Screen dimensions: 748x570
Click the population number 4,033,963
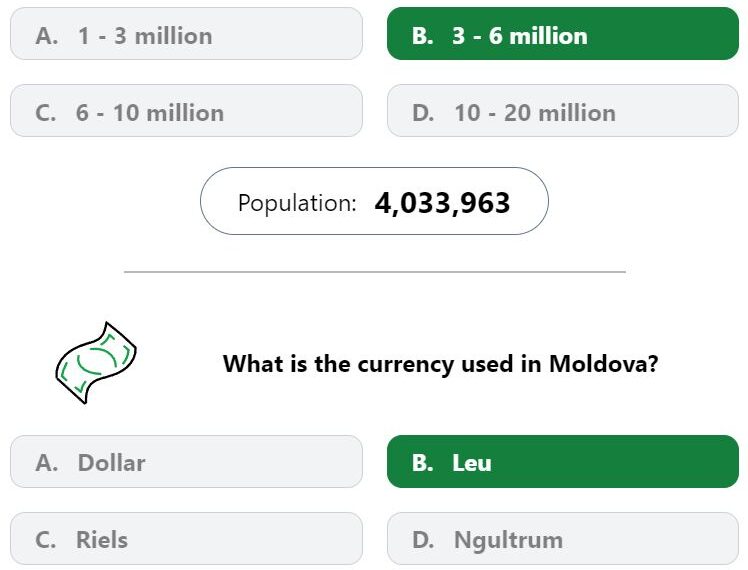(x=442, y=203)
